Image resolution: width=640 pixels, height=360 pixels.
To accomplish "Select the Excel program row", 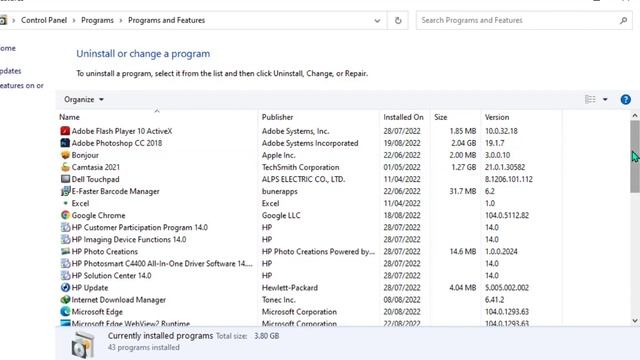I will point(310,203).
